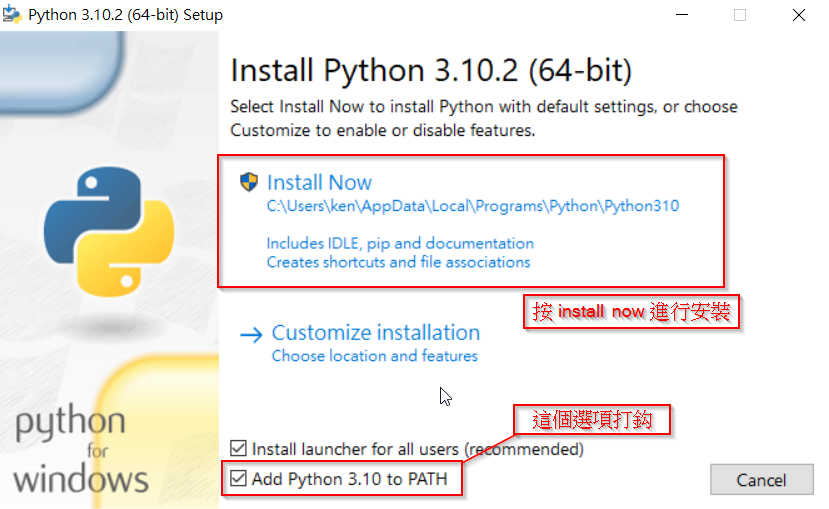This screenshot has height=509, width=829.
Task: Minimize the Python Setup window
Action: pos(681,15)
